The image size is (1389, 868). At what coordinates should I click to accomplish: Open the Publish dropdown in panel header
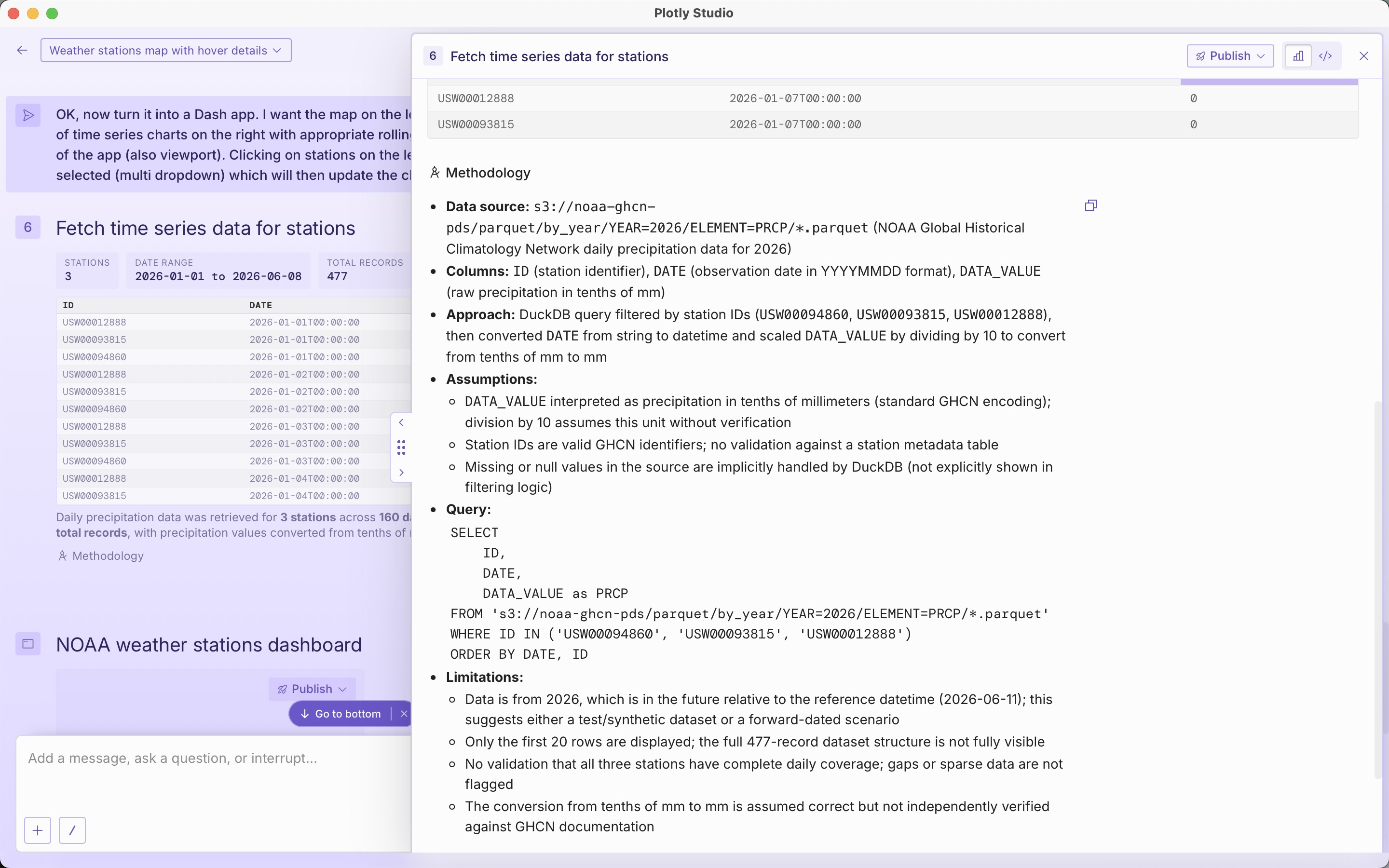click(1230, 56)
